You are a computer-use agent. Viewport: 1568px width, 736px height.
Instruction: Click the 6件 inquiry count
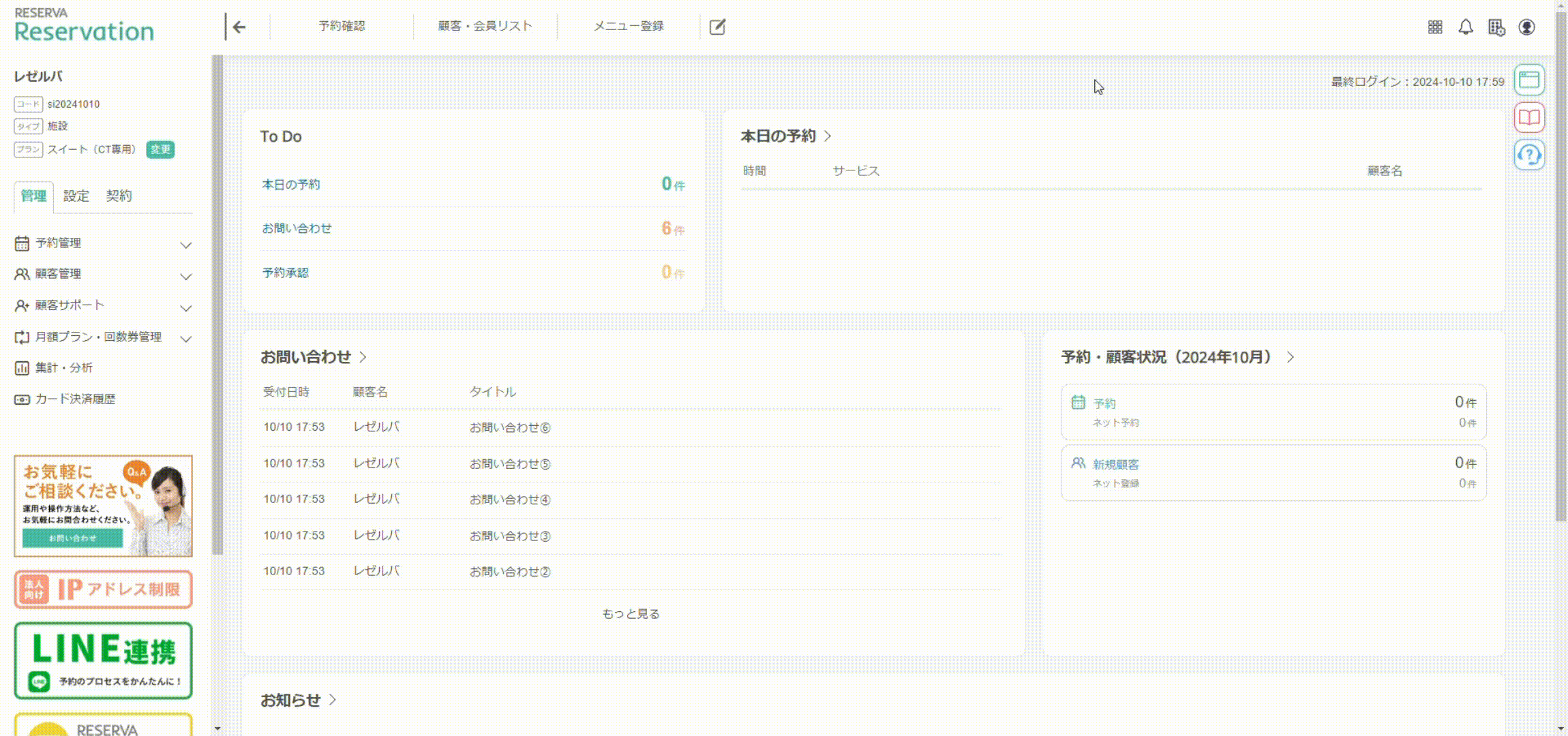click(x=673, y=228)
